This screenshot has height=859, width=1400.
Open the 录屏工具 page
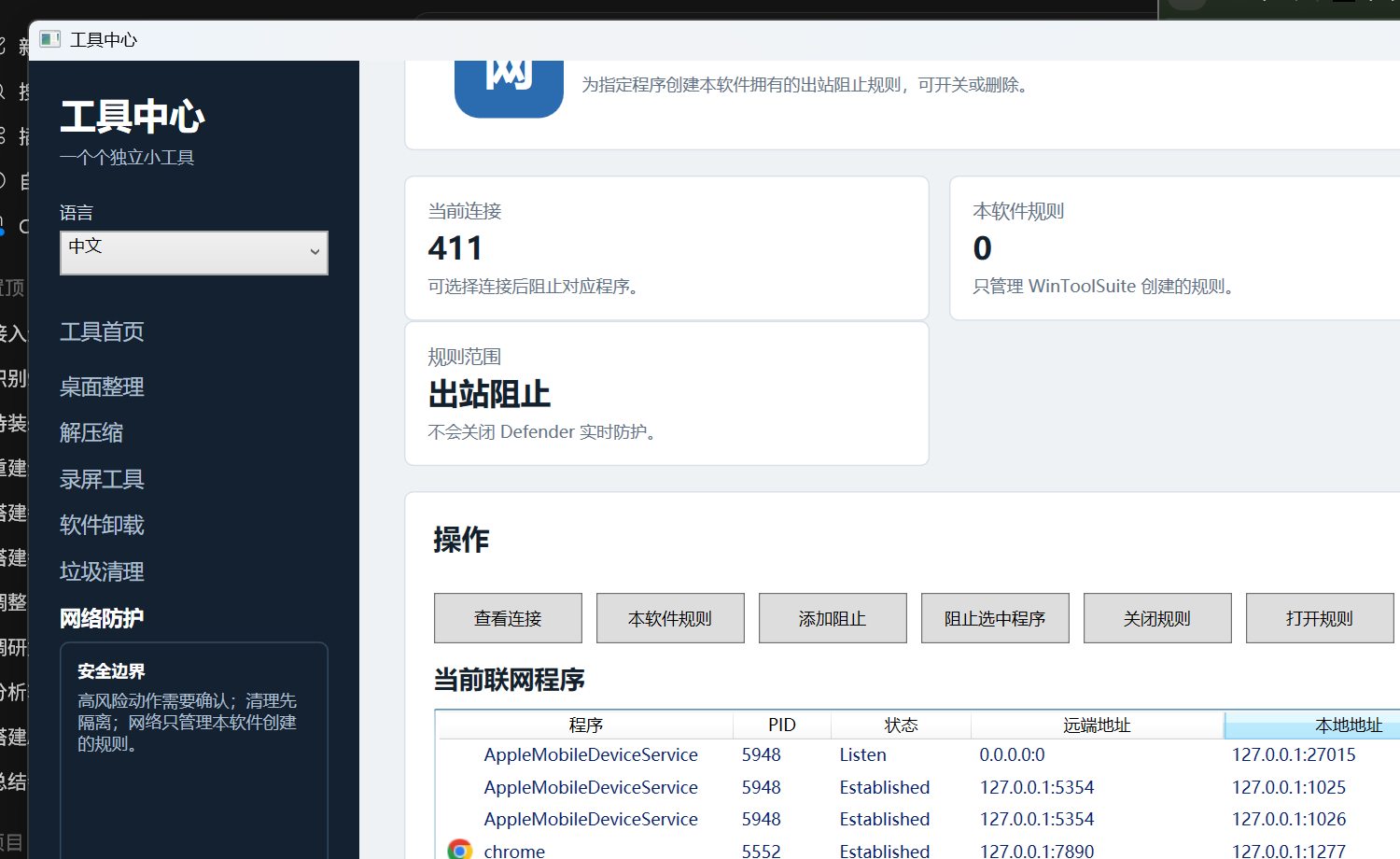coord(102,479)
